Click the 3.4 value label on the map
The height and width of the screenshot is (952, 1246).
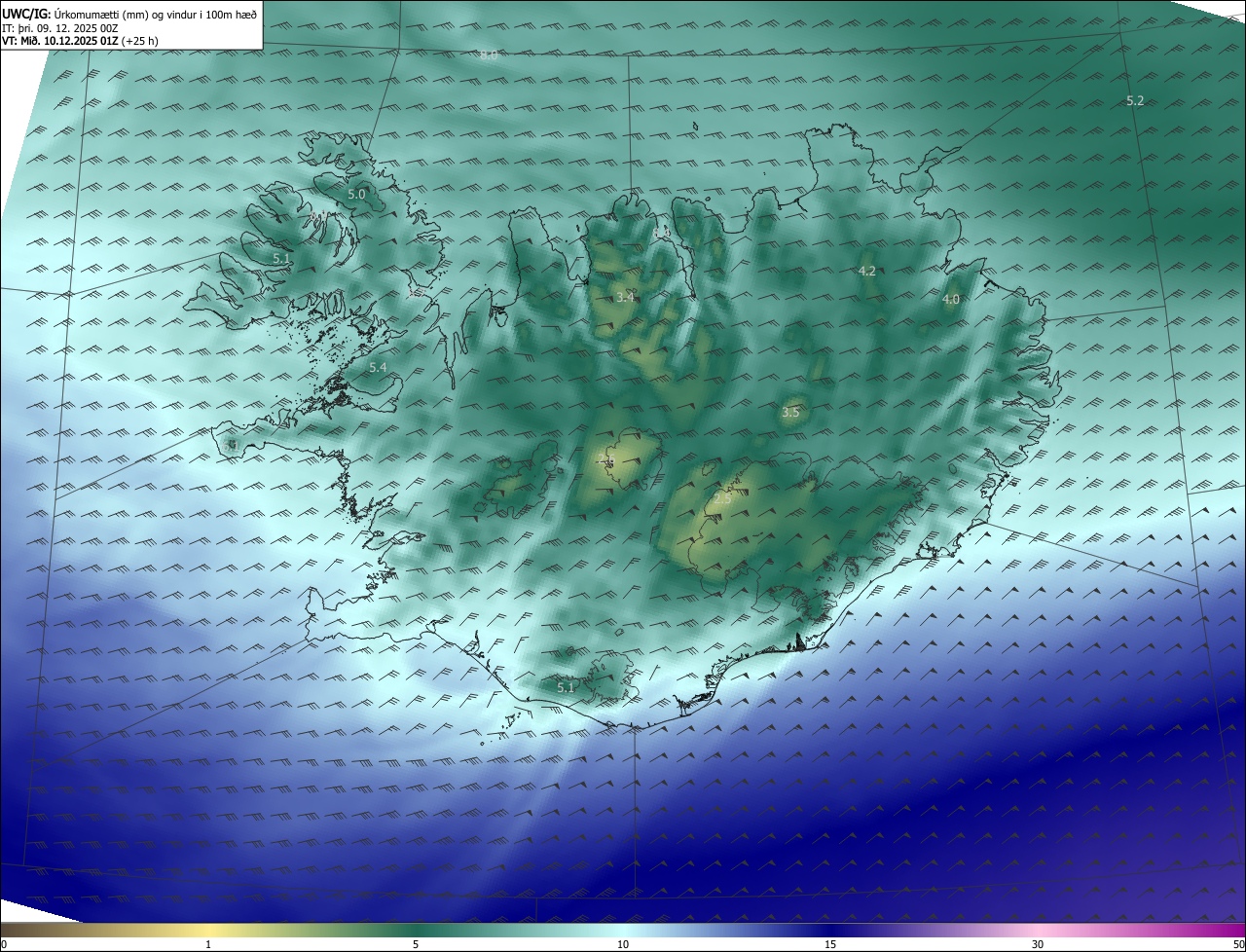point(625,297)
